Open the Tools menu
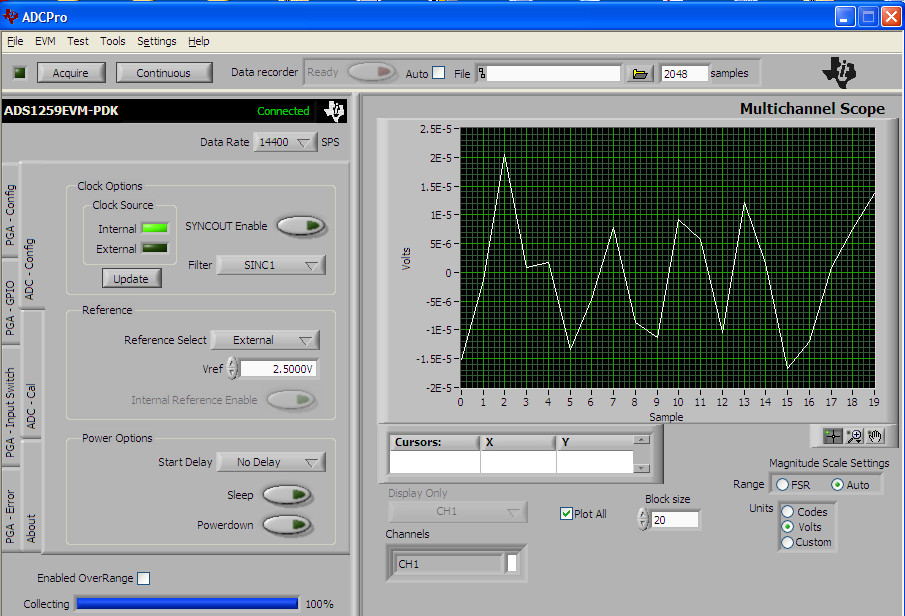Image resolution: width=905 pixels, height=616 pixels. point(113,41)
